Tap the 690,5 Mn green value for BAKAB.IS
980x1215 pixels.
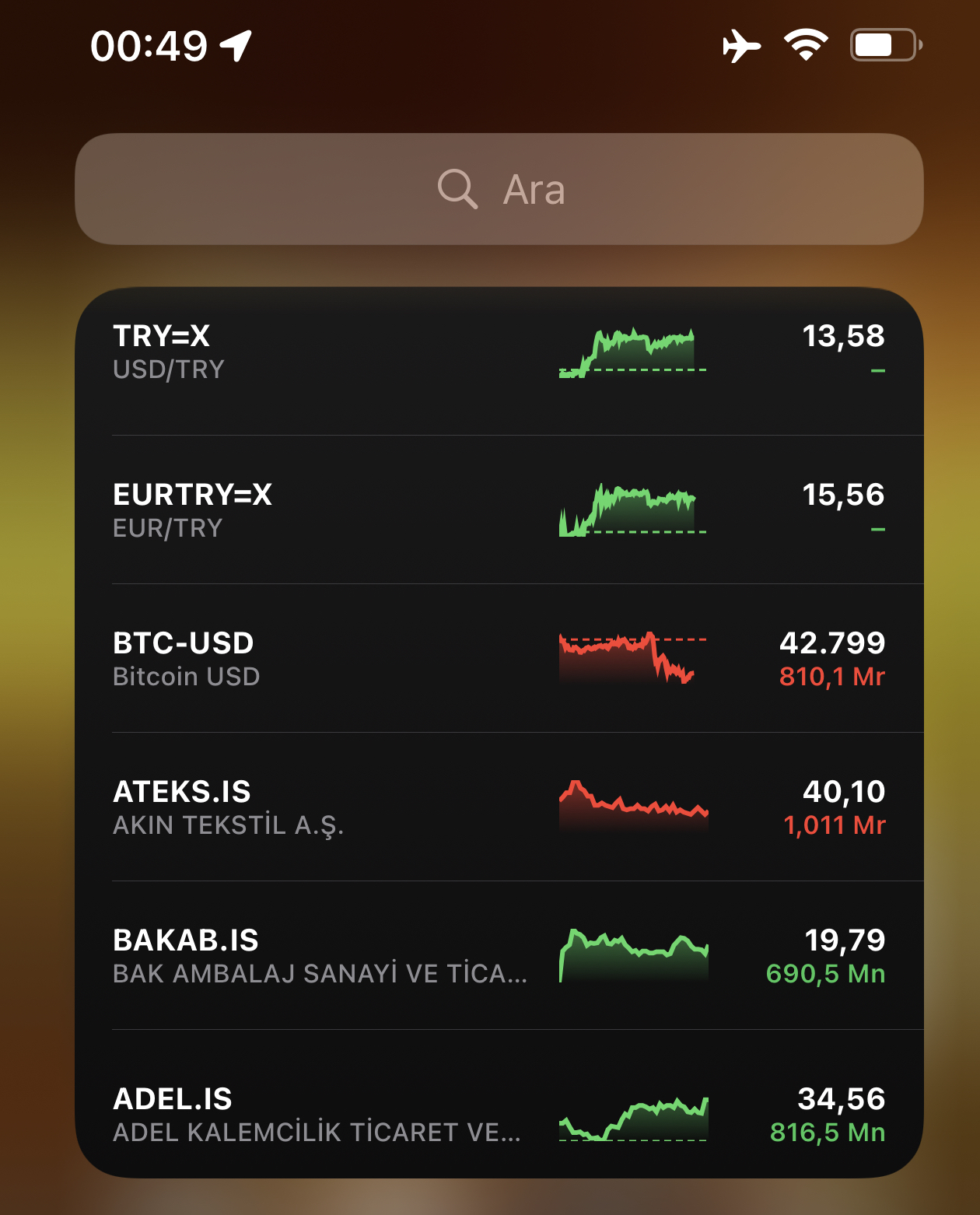coord(826,974)
